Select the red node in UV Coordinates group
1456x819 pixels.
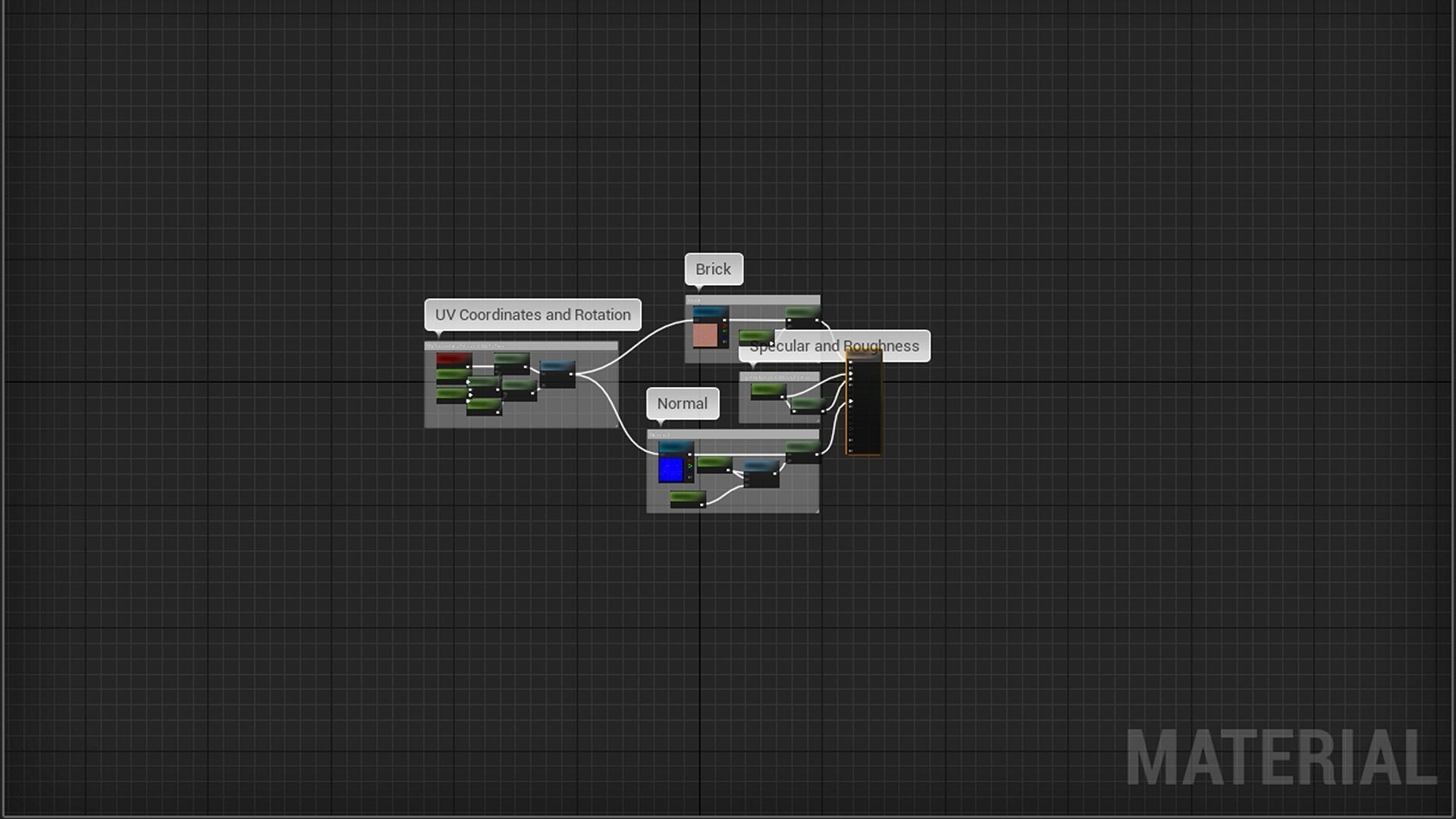click(453, 359)
